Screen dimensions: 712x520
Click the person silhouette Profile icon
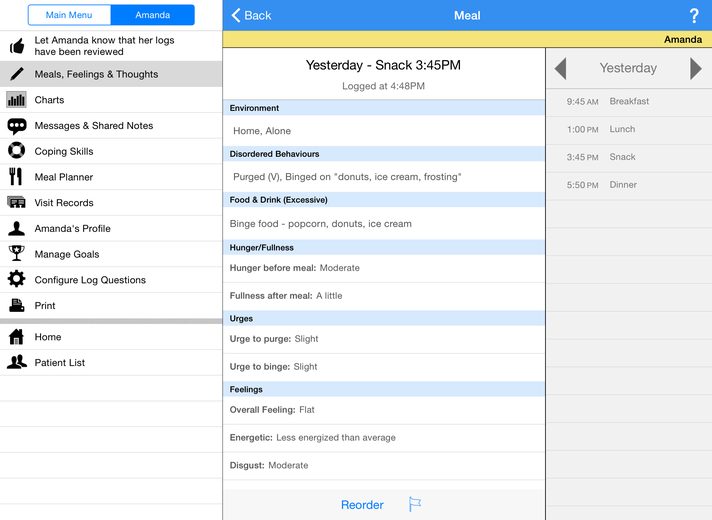(17, 228)
